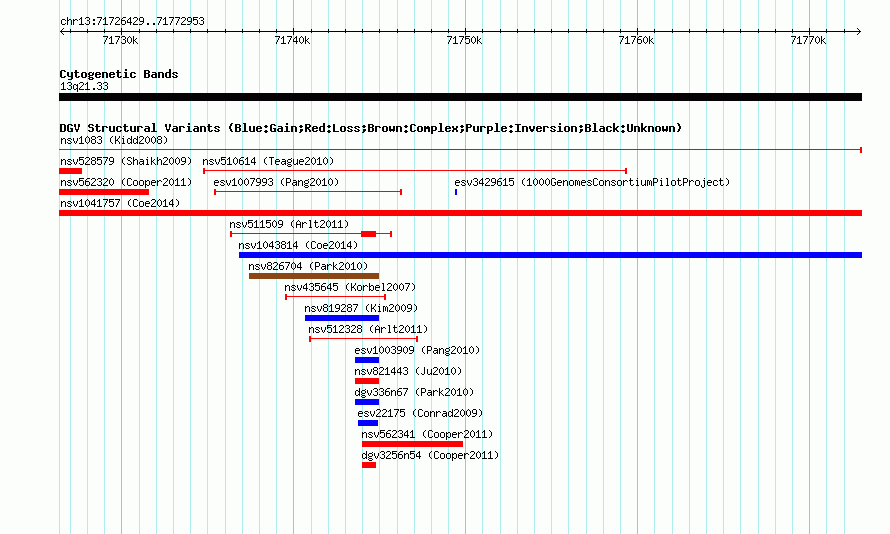Click the thin red nsv510614 span line
This screenshot has width=890, height=534.
[415, 171]
